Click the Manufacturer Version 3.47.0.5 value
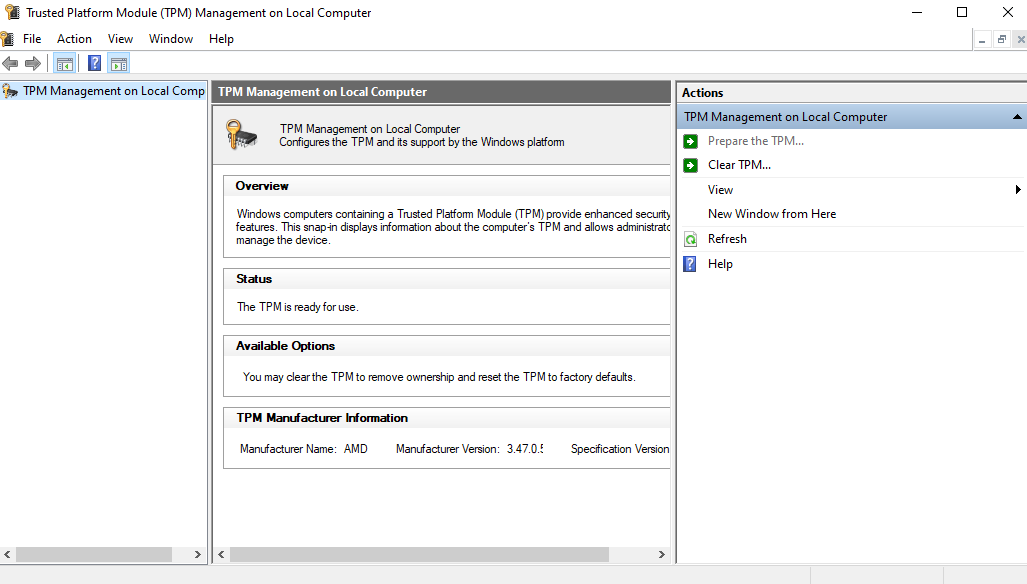 525,449
